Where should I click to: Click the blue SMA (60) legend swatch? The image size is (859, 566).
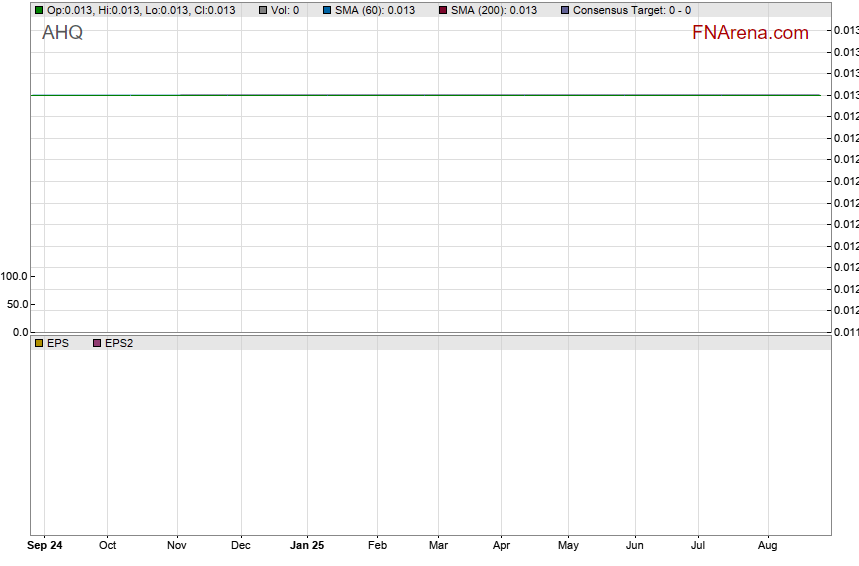pyautogui.click(x=327, y=10)
